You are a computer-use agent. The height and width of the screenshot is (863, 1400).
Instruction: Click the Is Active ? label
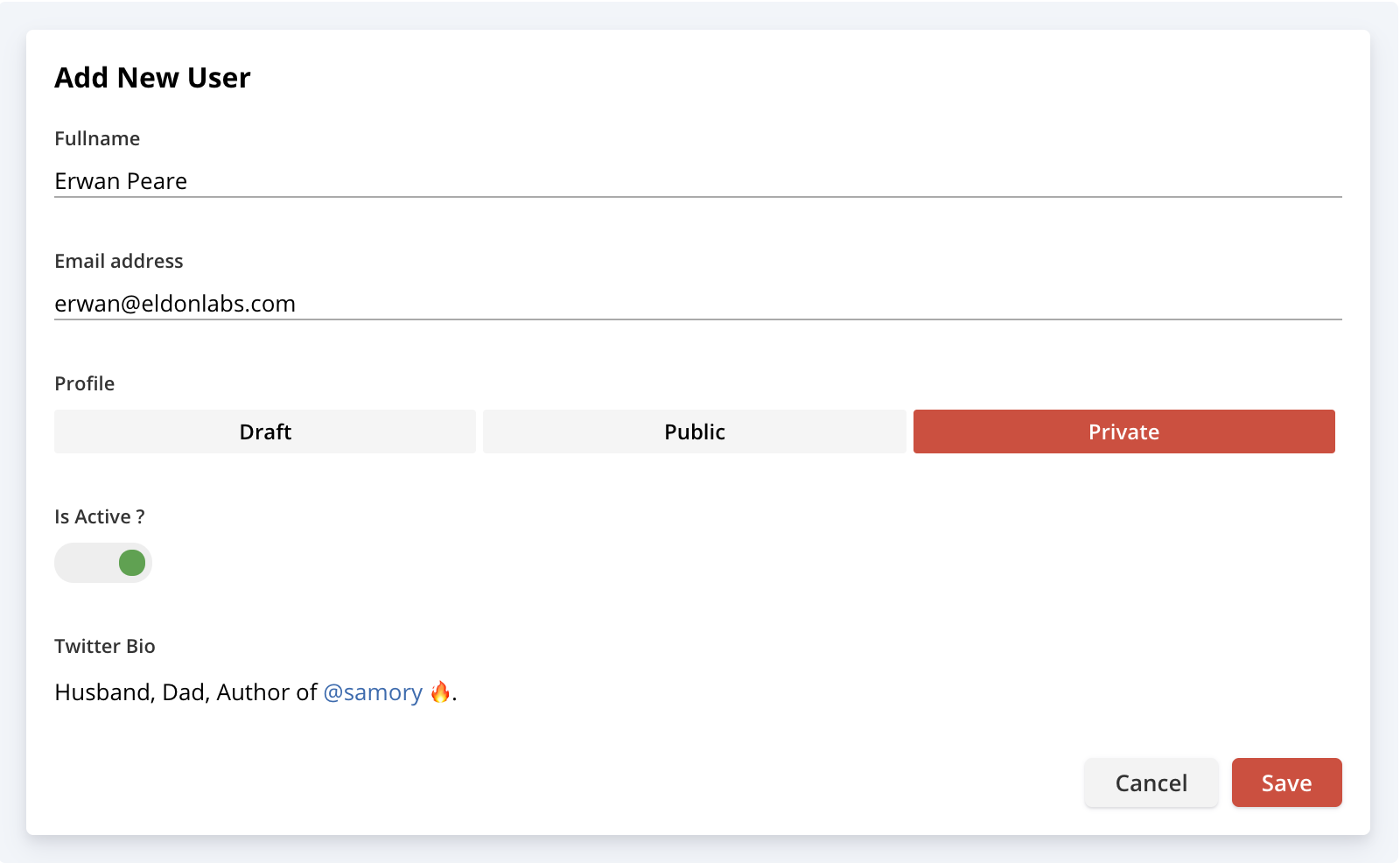100,516
